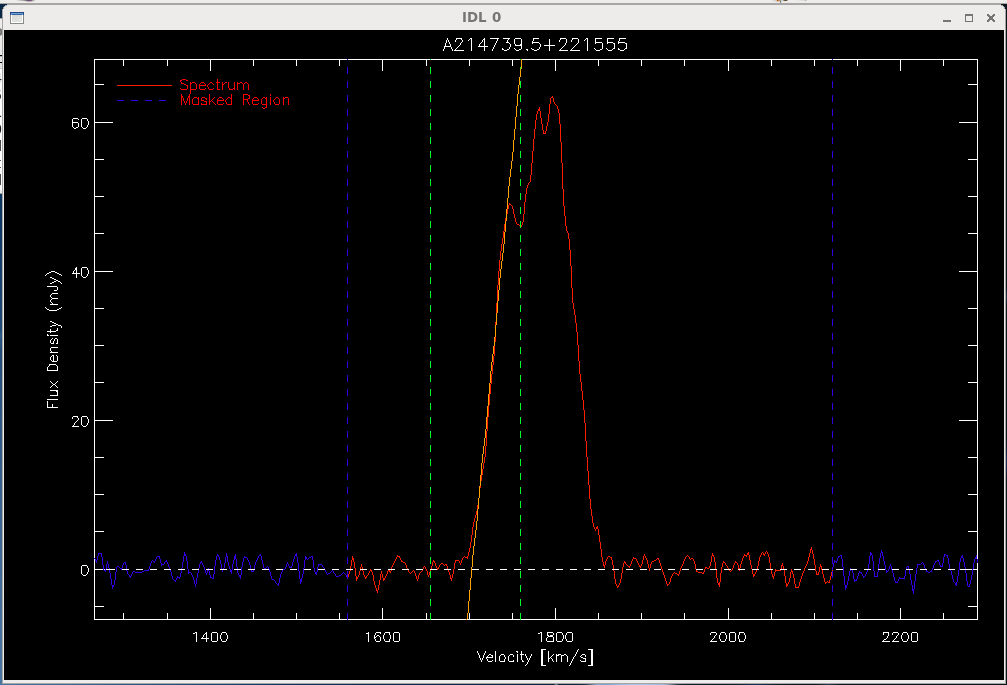Open the window menu icon of IDL 0
Viewport: 1007px width, 685px height.
(17, 18)
